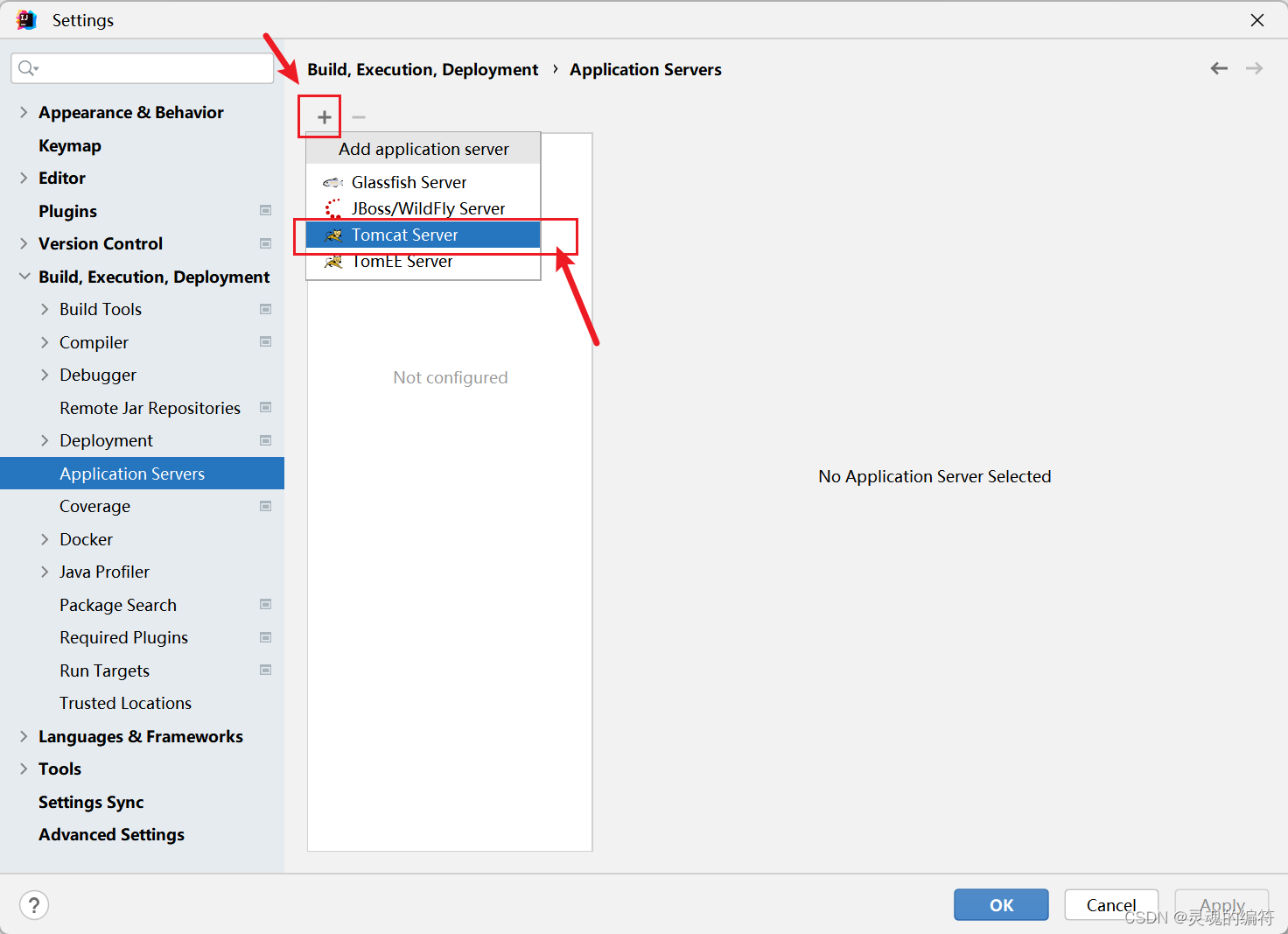This screenshot has width=1288, height=934.
Task: Expand the Debugger chevron
Action: coord(45,375)
